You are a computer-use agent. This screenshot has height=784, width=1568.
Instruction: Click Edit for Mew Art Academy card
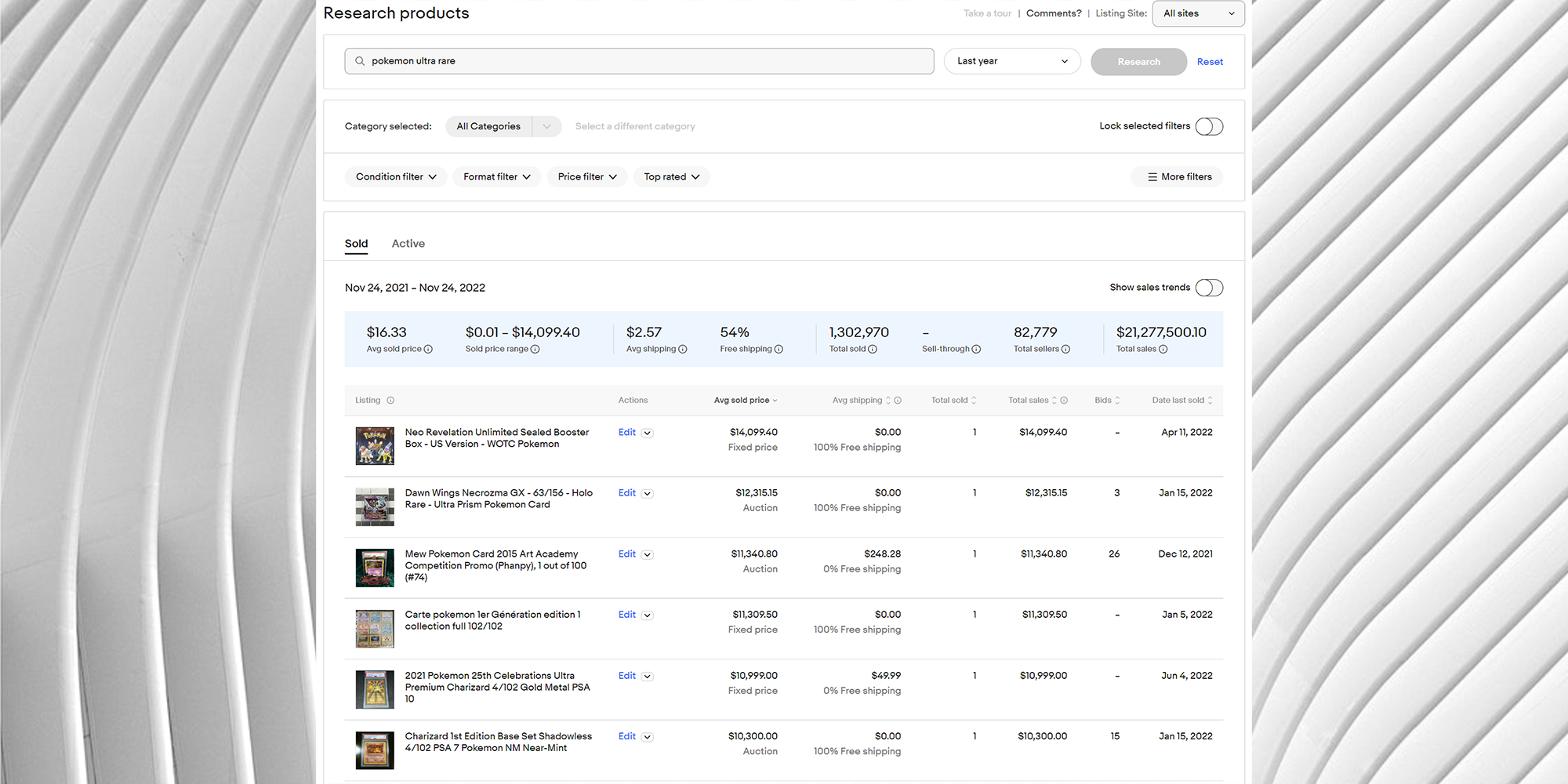pos(627,554)
